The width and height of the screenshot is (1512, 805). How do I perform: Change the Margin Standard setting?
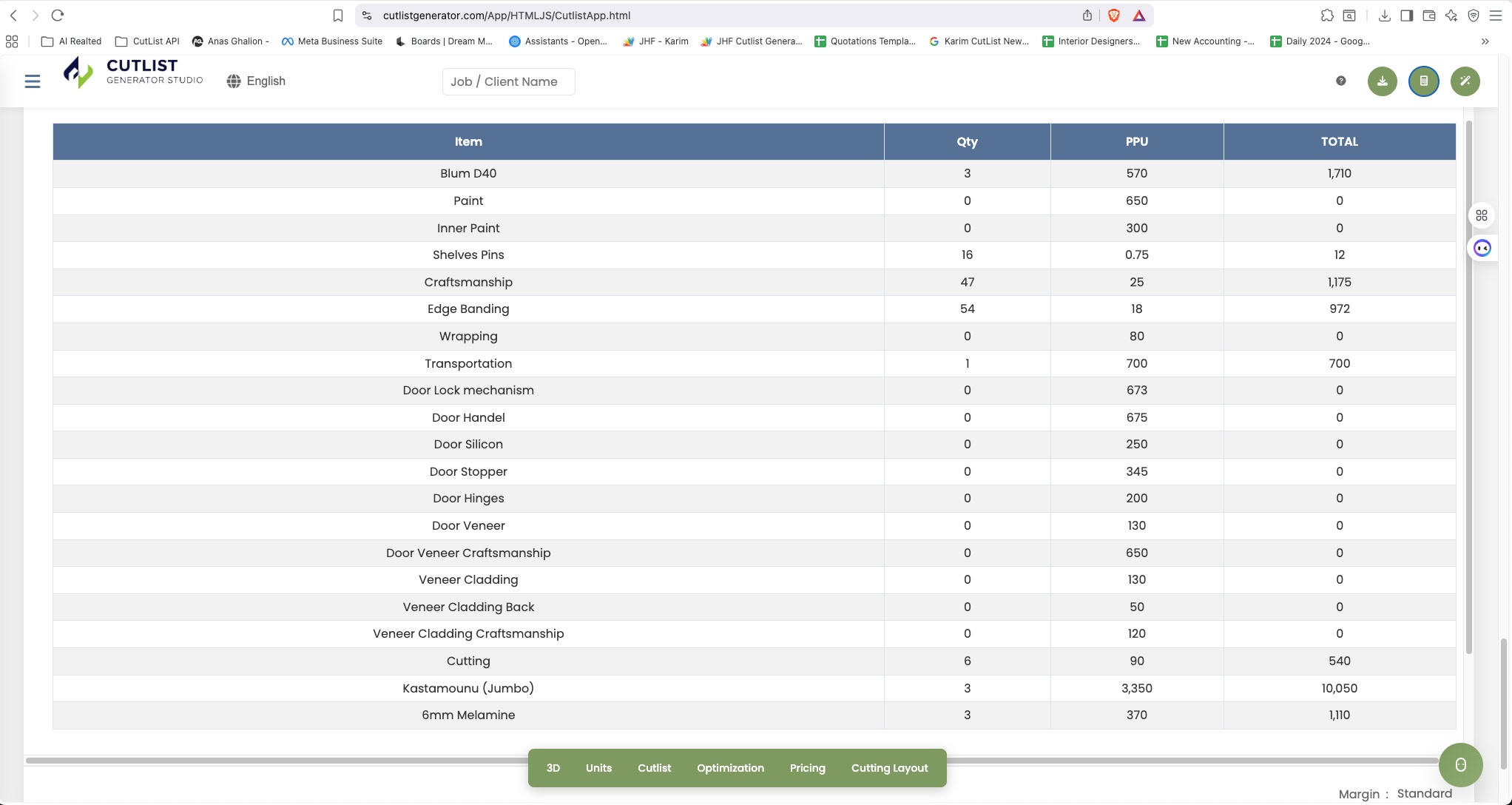coord(1425,793)
